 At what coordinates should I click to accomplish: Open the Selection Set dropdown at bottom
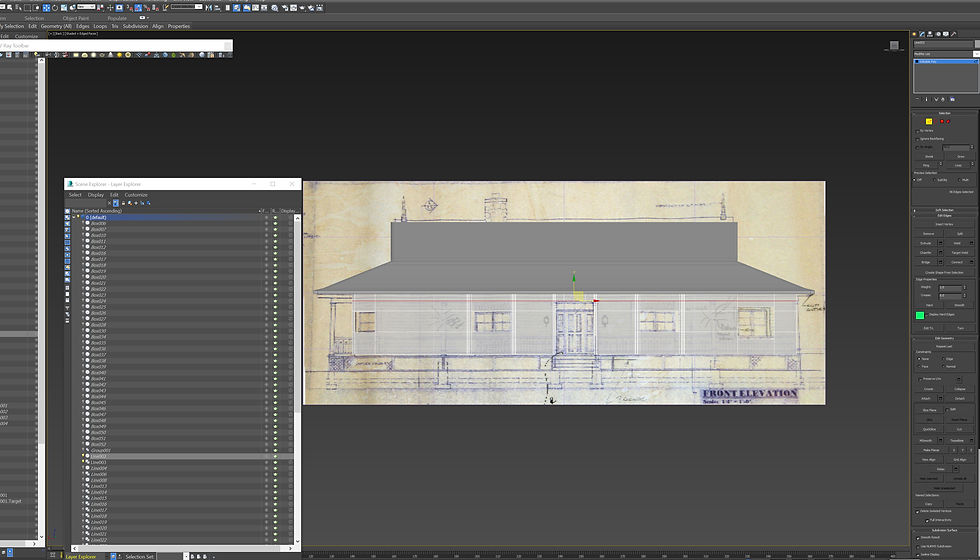pos(186,556)
